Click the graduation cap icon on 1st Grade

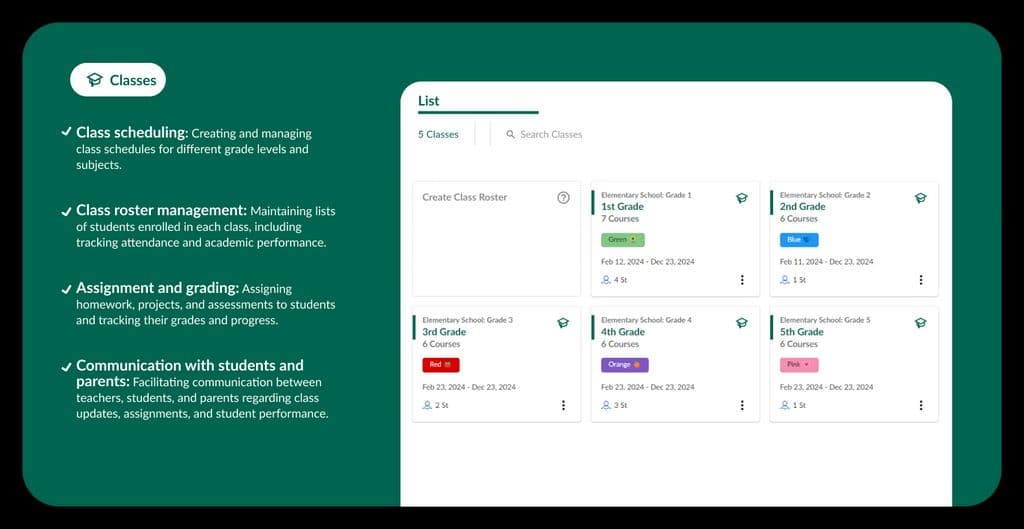(742, 198)
